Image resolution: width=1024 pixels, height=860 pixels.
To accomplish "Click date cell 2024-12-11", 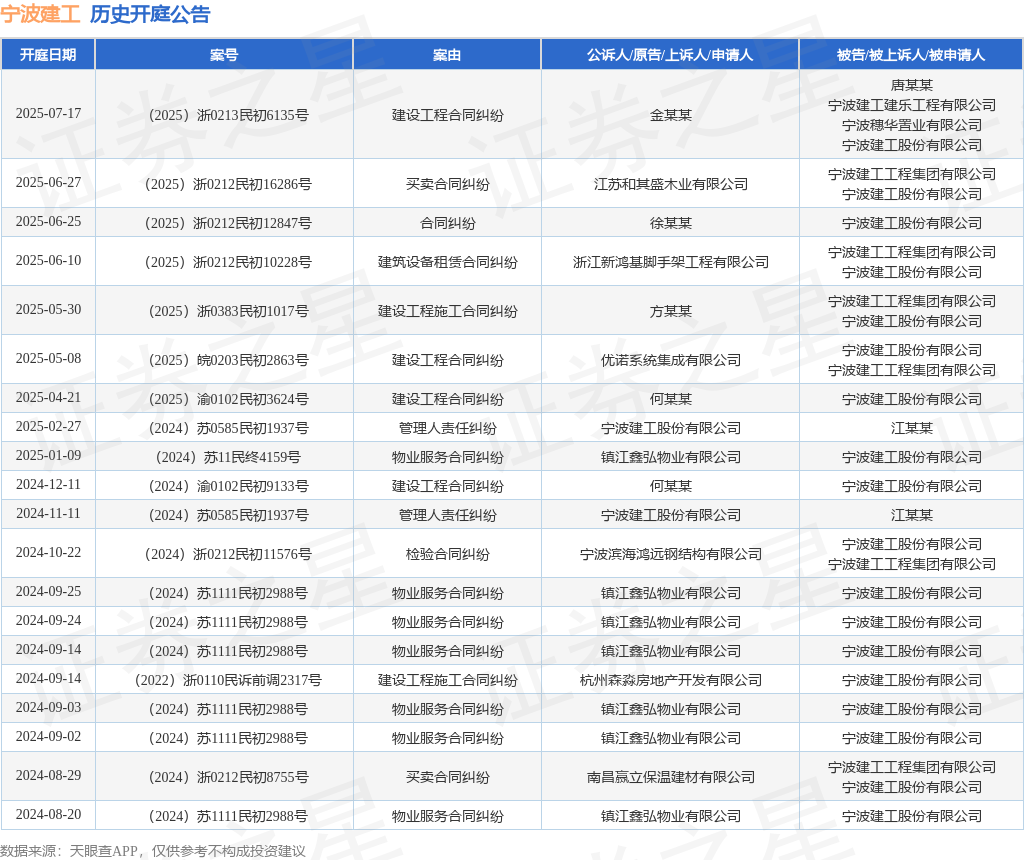I will [48, 485].
